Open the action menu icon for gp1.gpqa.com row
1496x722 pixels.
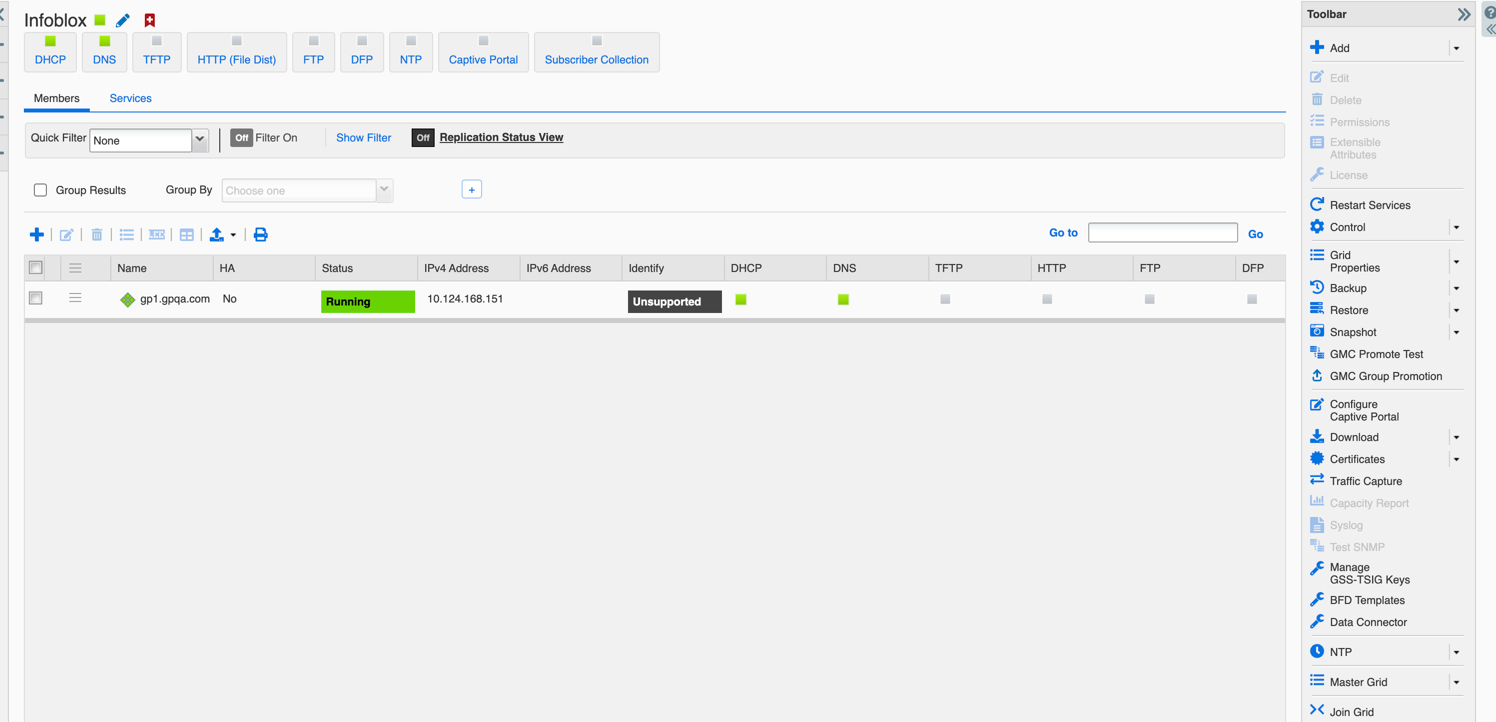(x=75, y=298)
